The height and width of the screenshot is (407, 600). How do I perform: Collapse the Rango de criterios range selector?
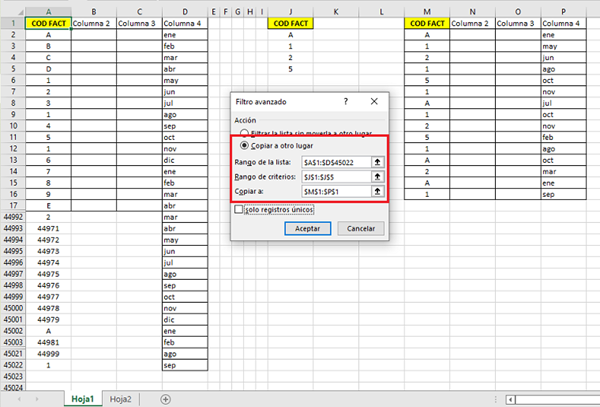[377, 177]
